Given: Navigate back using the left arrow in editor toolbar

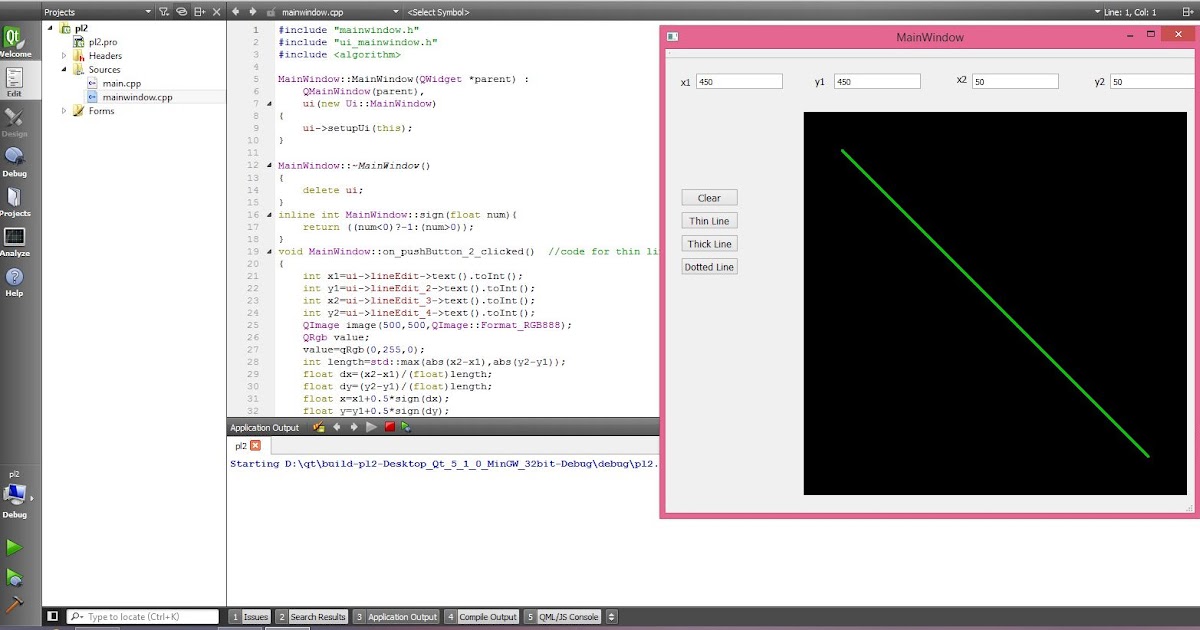Looking at the screenshot, I should [234, 12].
